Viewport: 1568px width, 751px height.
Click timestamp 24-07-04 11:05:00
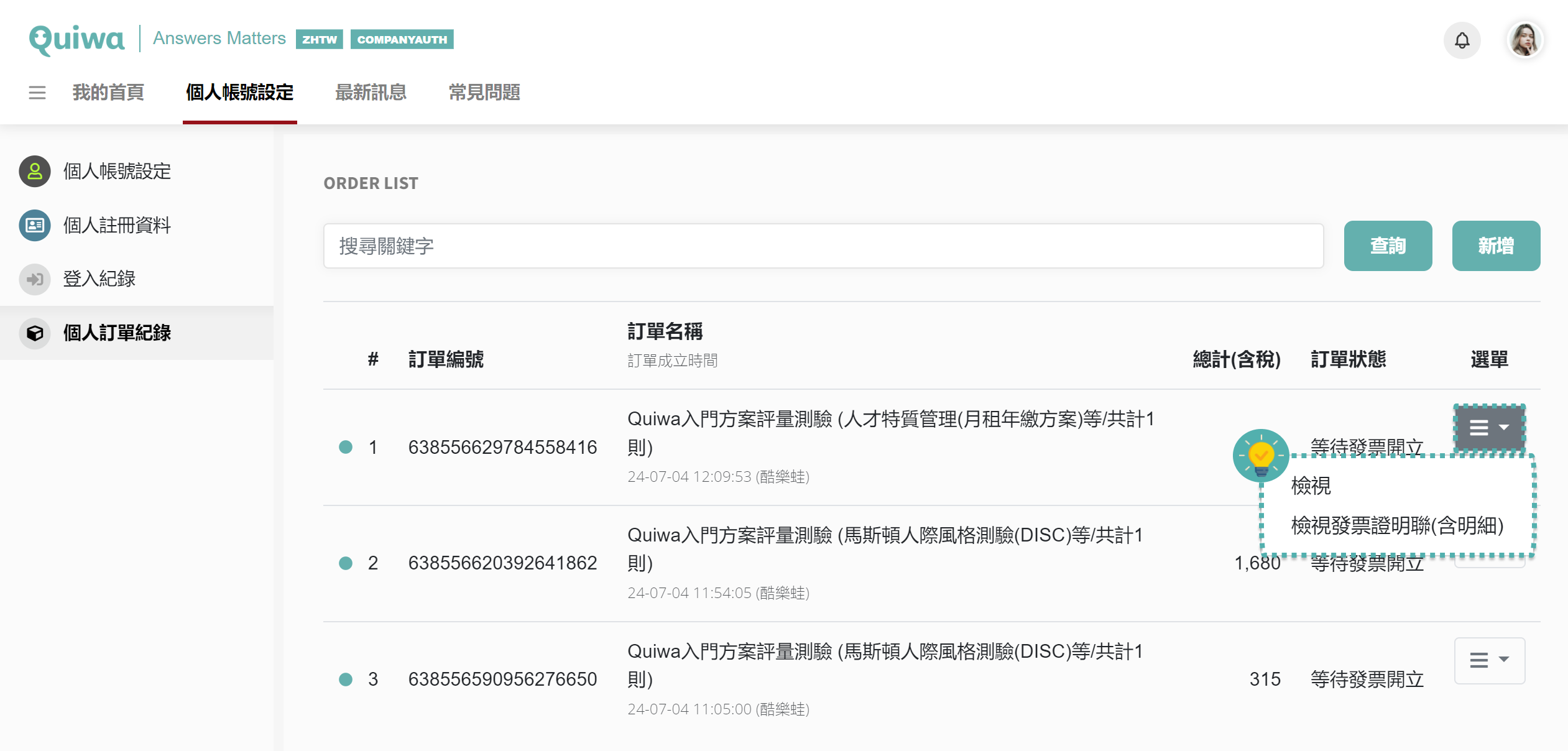coord(689,709)
